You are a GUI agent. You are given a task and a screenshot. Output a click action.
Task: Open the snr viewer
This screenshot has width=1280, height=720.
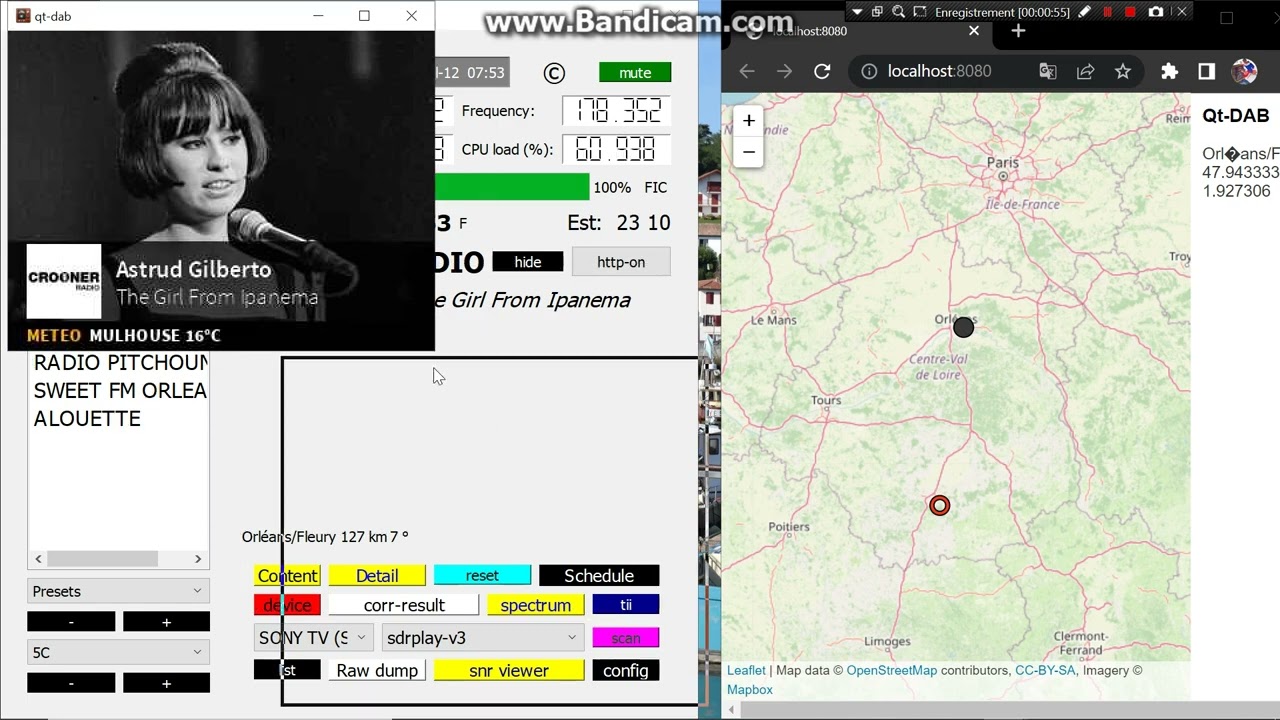[x=509, y=670]
